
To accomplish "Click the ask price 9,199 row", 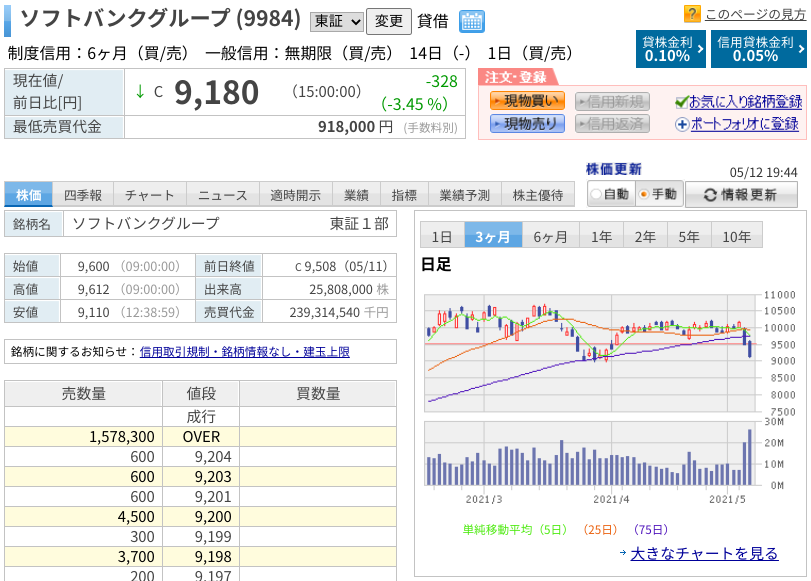I will (200, 537).
